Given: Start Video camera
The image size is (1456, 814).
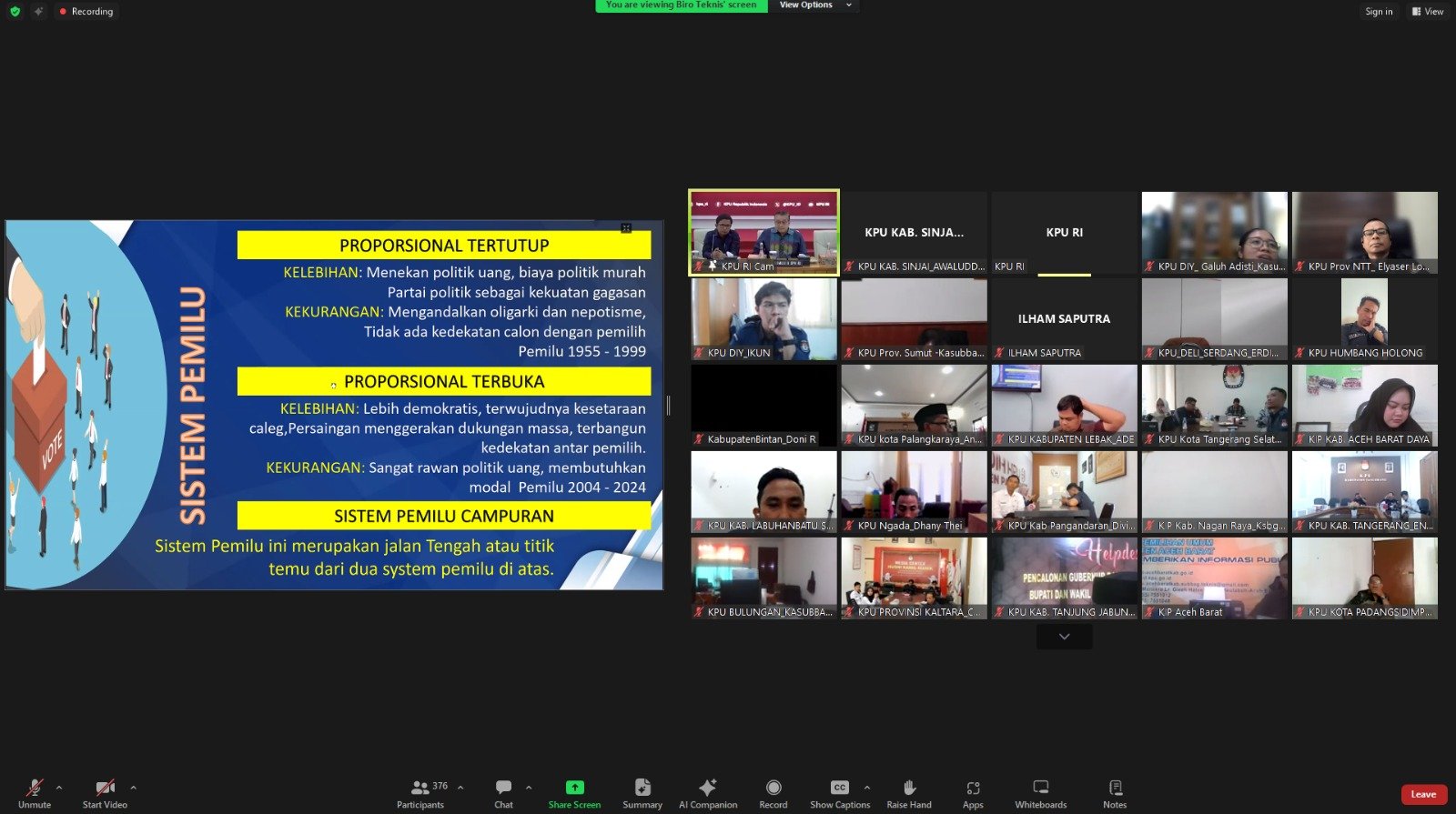Looking at the screenshot, I should [105, 792].
